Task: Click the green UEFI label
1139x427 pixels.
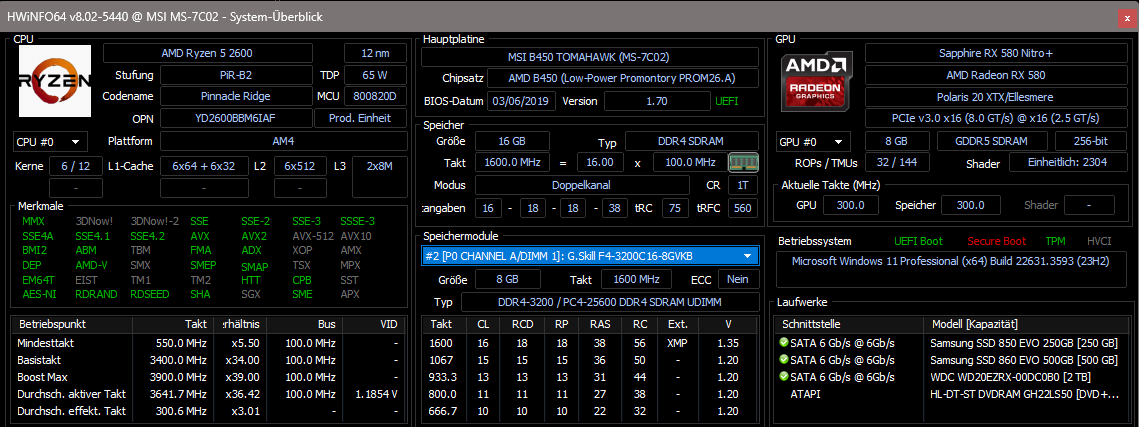Action: click(727, 101)
